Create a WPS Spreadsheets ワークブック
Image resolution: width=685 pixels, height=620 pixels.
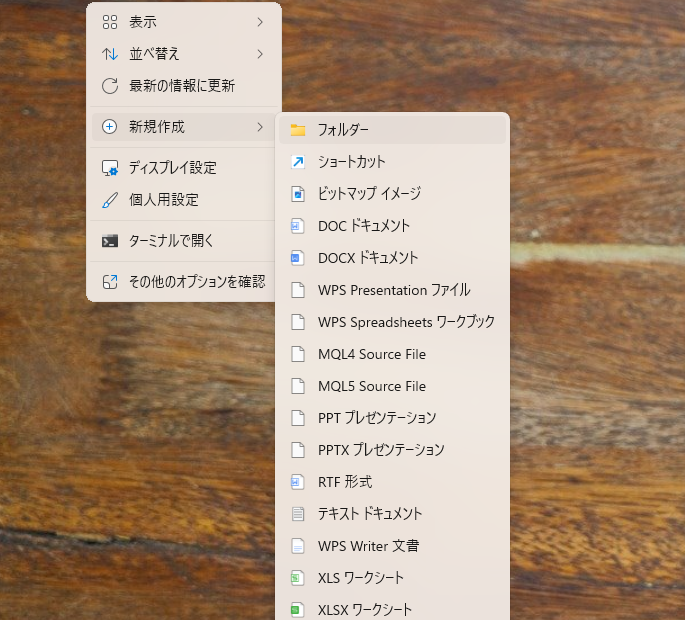[392, 322]
